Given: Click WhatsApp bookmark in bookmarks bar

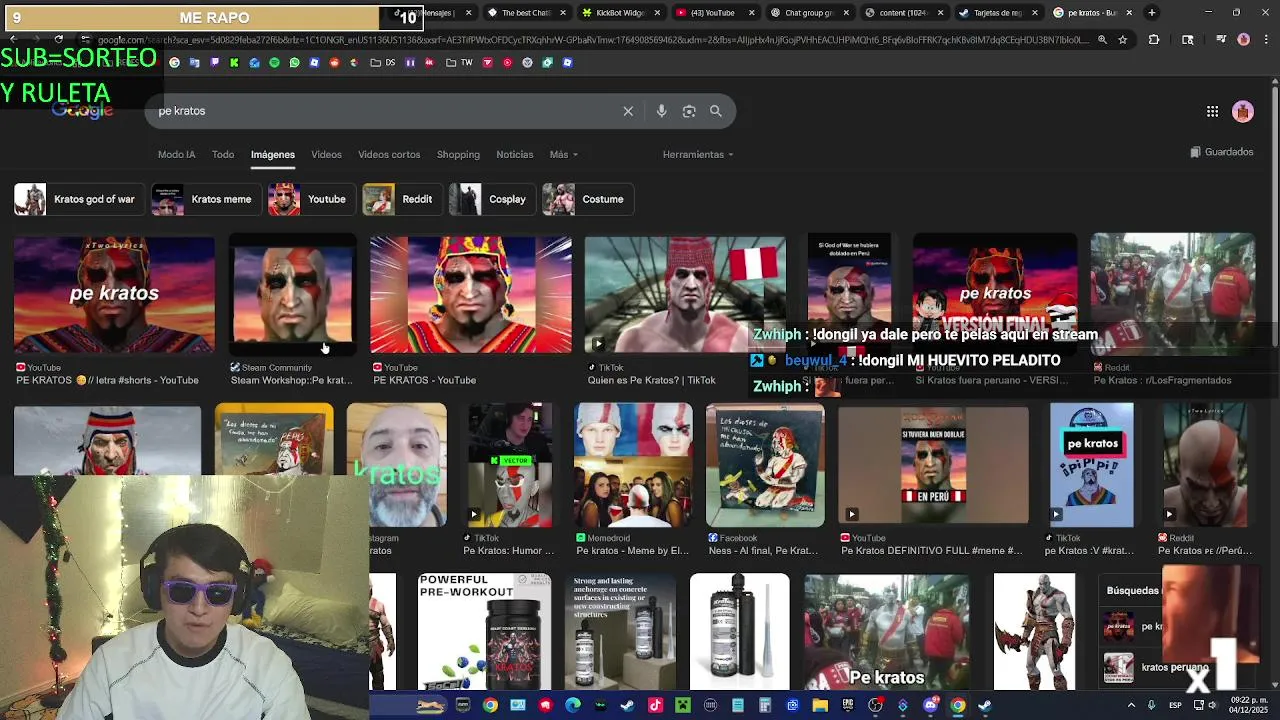Looking at the screenshot, I should click(294, 62).
